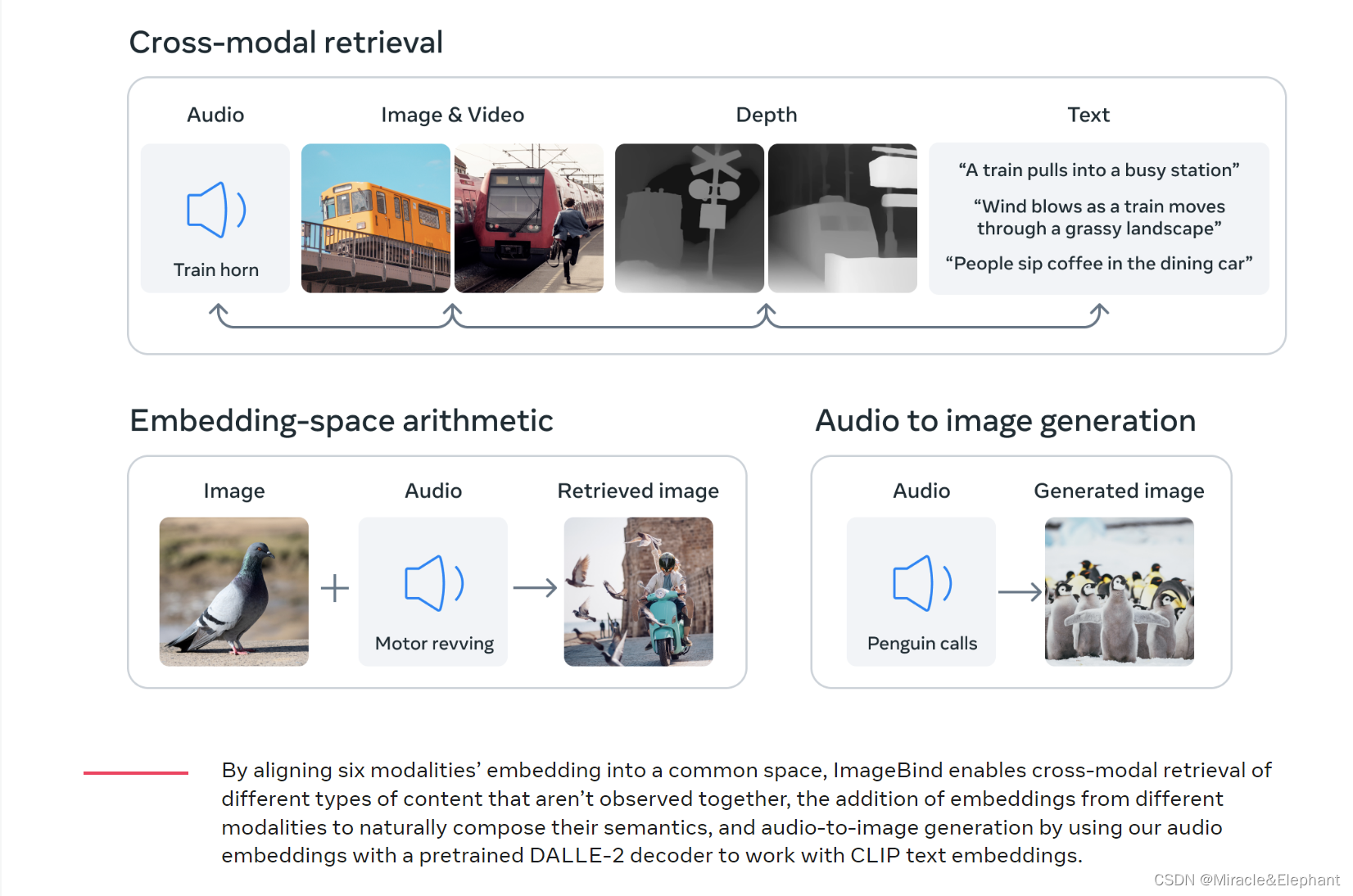
Task: Click the 'Audio' label in Cross-modal retrieval
Action: coord(215,115)
